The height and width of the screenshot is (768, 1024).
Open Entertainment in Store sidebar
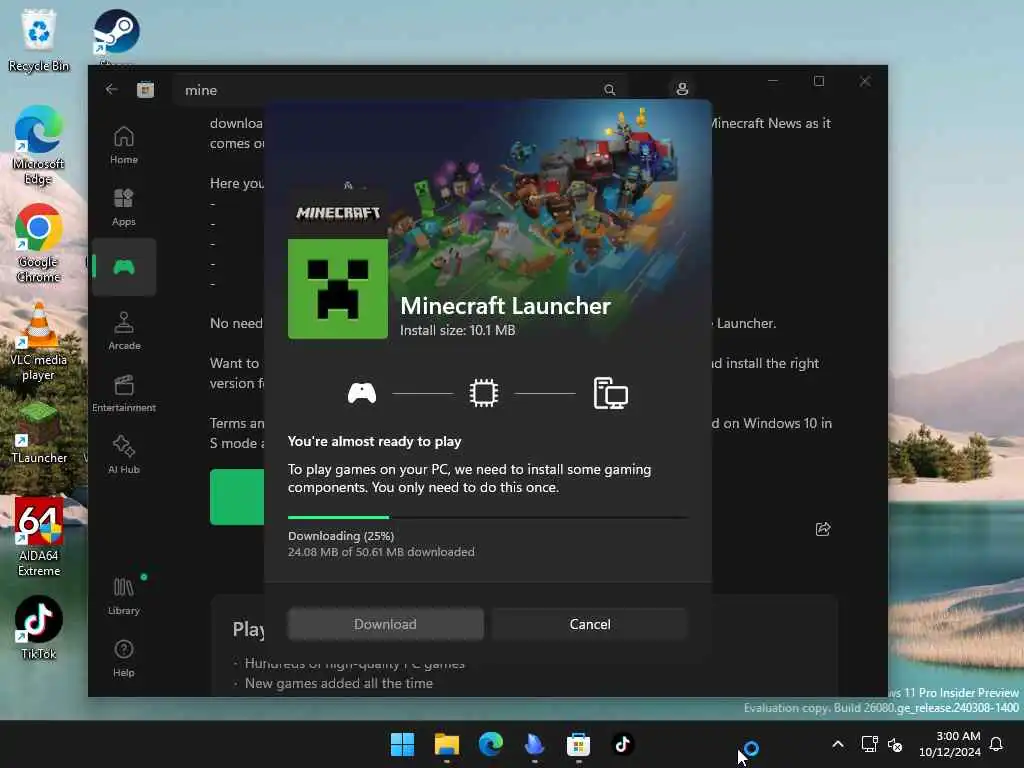tap(123, 393)
